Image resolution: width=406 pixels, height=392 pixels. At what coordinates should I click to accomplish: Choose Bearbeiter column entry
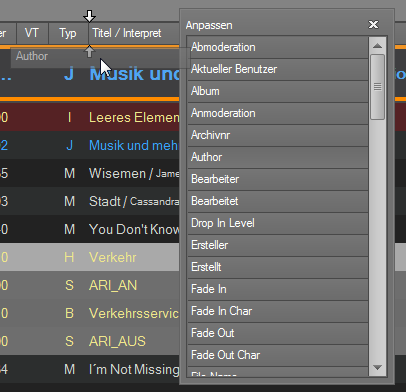coord(278,179)
